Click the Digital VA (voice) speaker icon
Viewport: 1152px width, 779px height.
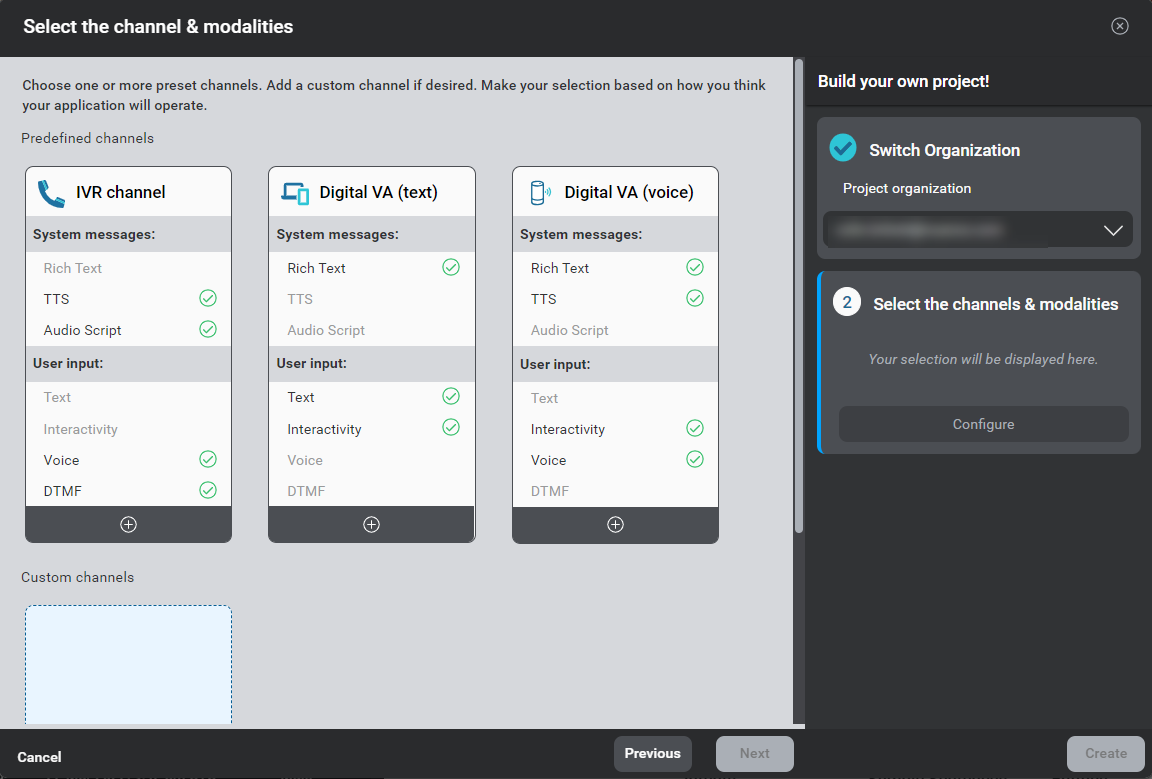click(540, 192)
